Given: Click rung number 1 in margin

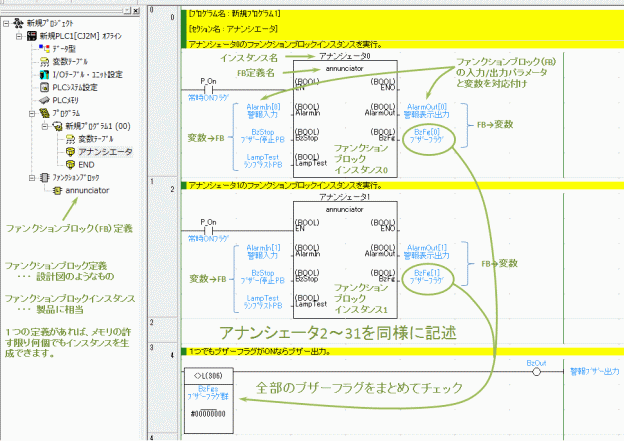Looking at the screenshot, I should pyautogui.click(x=152, y=181).
